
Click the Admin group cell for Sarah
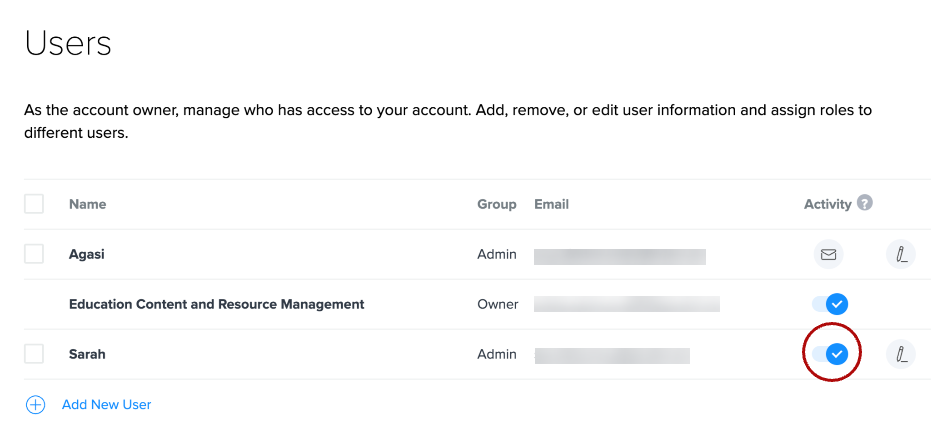497,354
